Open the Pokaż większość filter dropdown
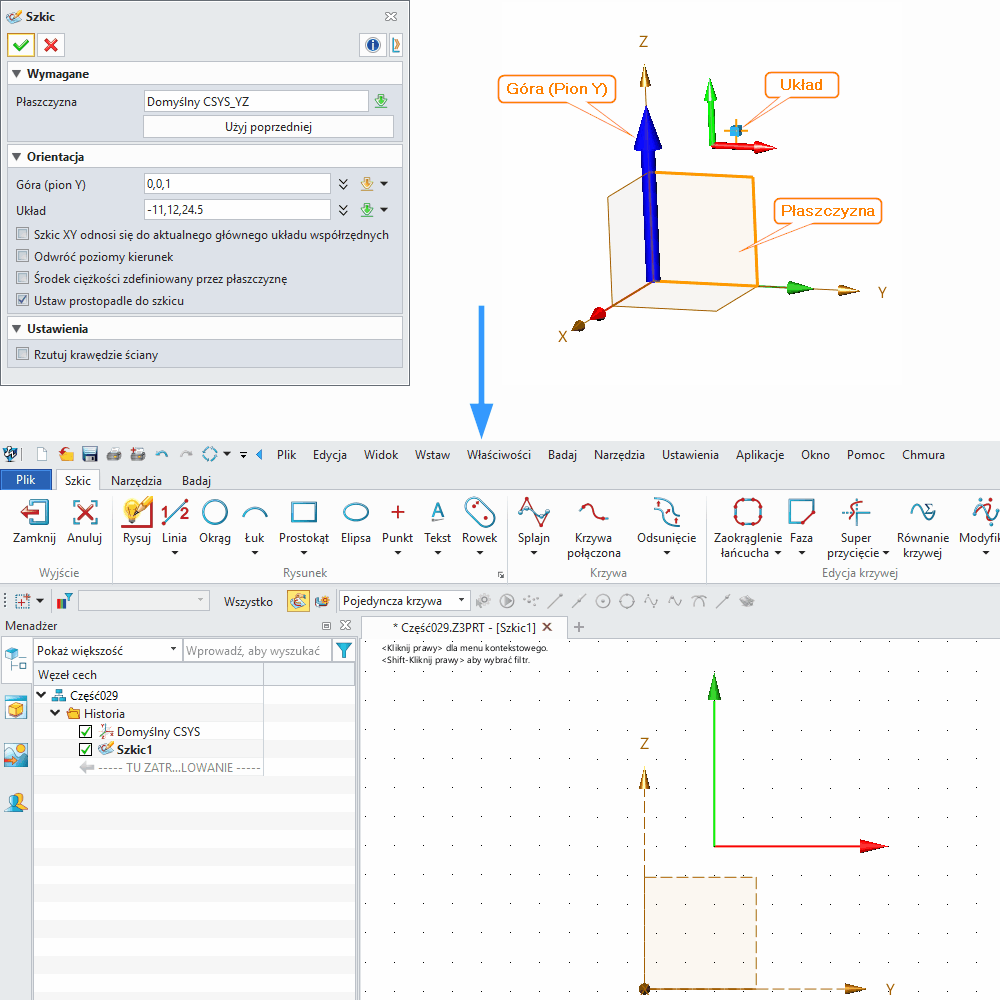Image resolution: width=1000 pixels, height=1000 pixels. (x=106, y=650)
